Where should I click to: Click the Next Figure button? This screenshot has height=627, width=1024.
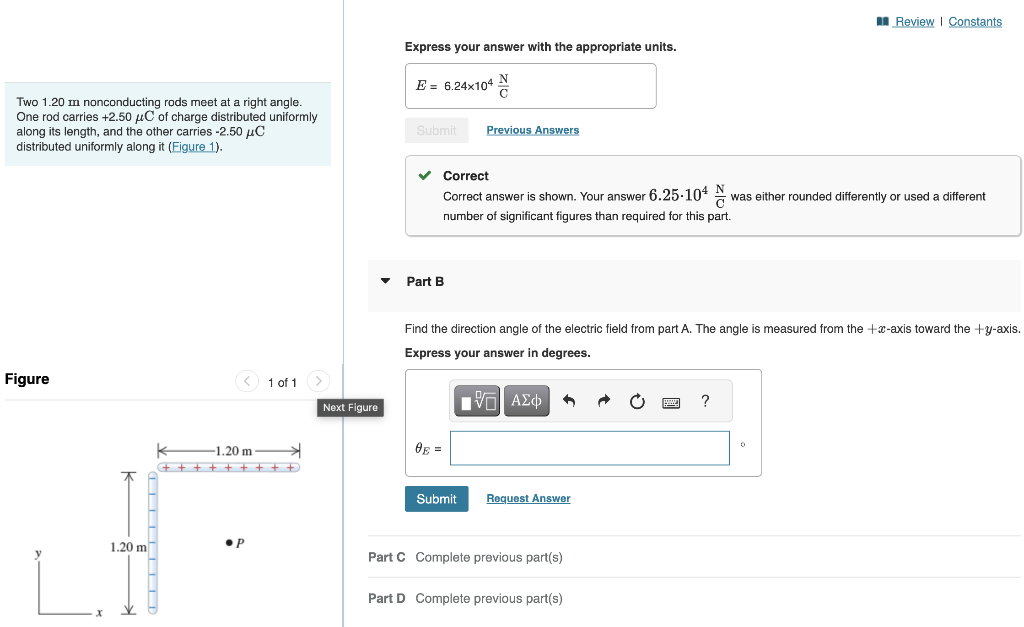tap(350, 407)
